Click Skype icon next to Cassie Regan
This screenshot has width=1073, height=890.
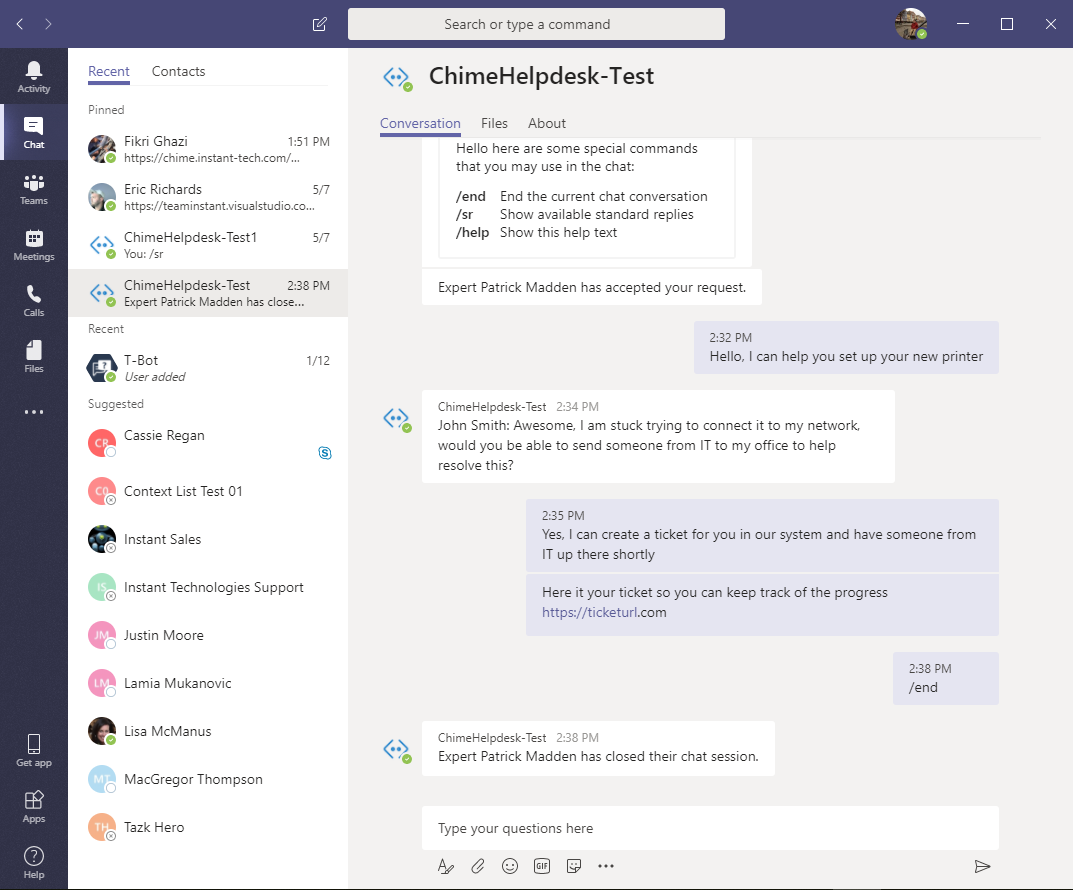tap(325, 453)
